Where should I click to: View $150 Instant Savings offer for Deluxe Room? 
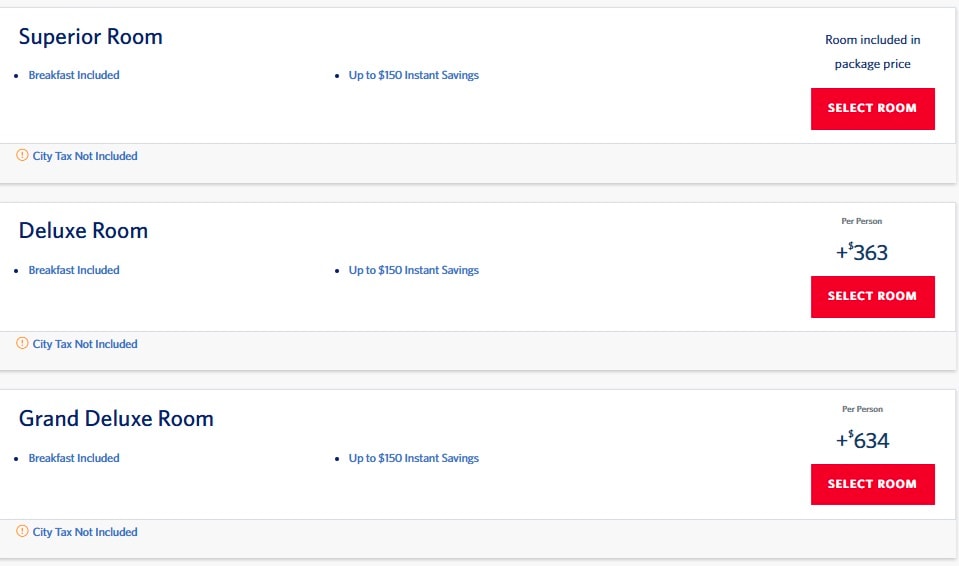click(413, 270)
